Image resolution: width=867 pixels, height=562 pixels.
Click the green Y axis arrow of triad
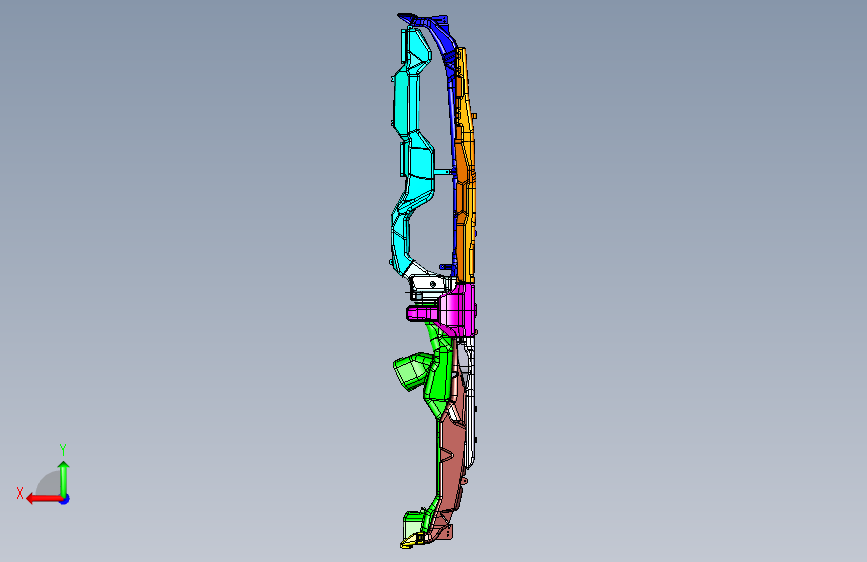[64, 478]
